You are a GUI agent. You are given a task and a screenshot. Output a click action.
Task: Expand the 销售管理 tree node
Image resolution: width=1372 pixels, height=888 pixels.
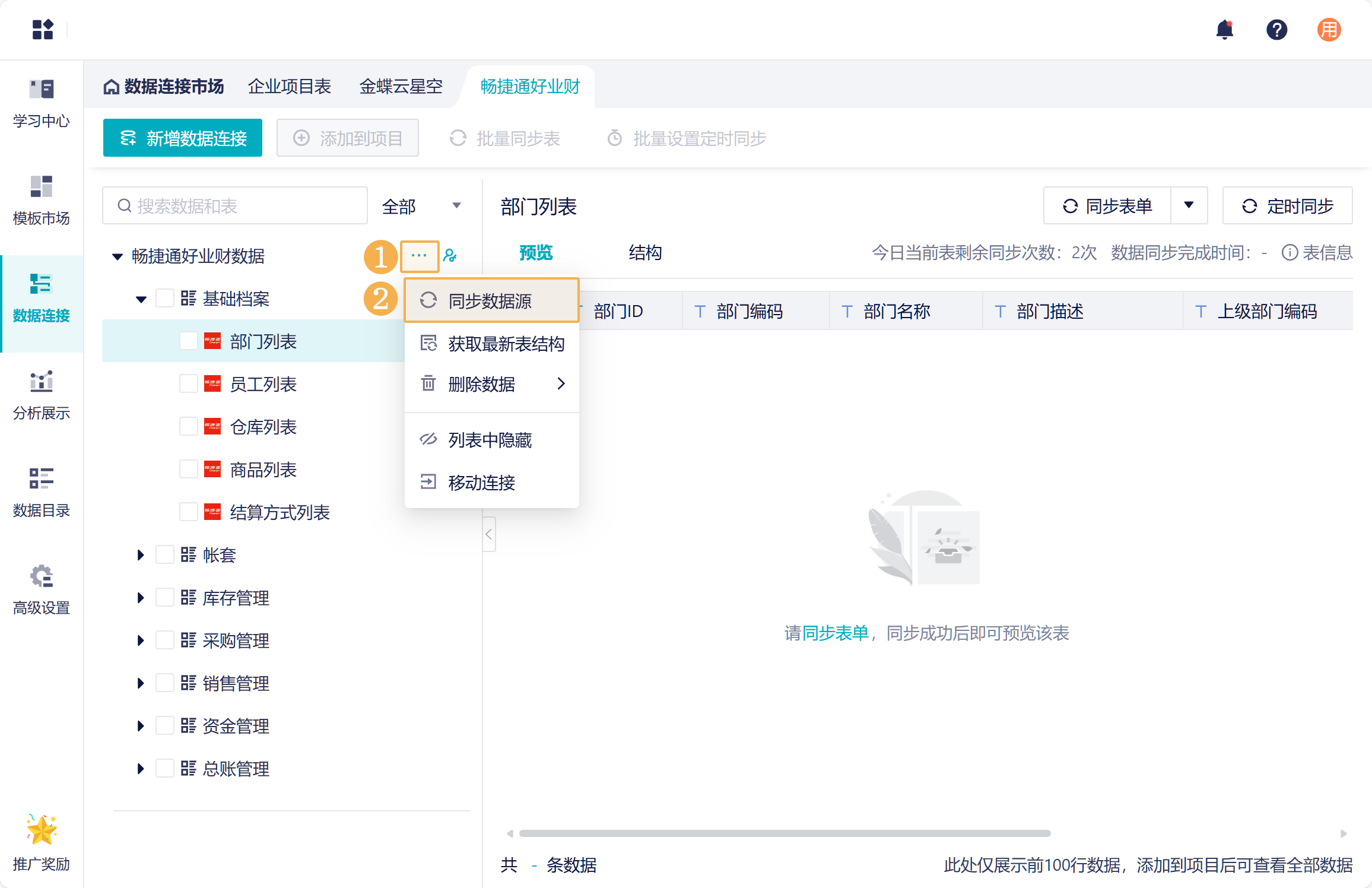[x=141, y=683]
